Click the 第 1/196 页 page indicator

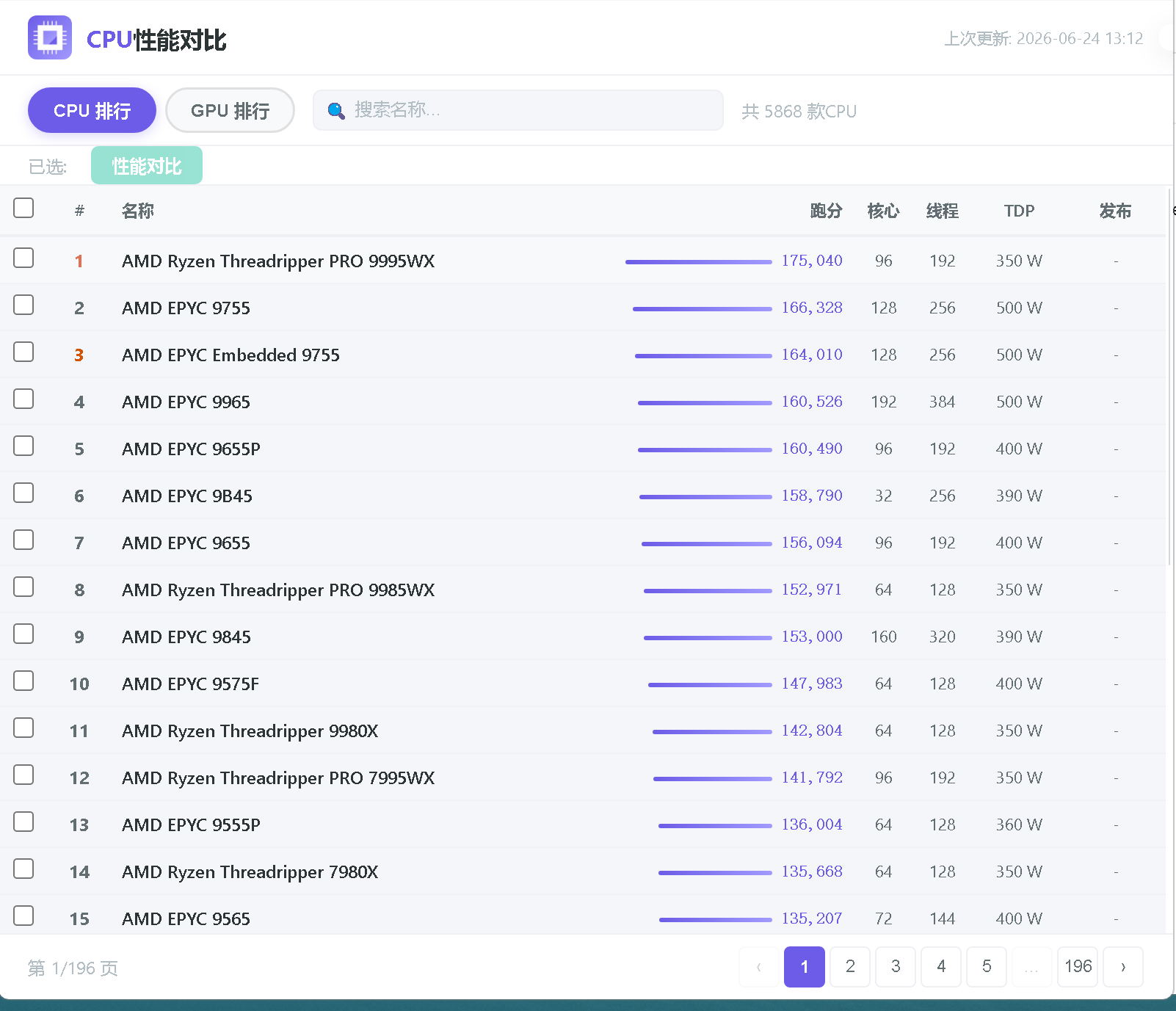point(73,968)
